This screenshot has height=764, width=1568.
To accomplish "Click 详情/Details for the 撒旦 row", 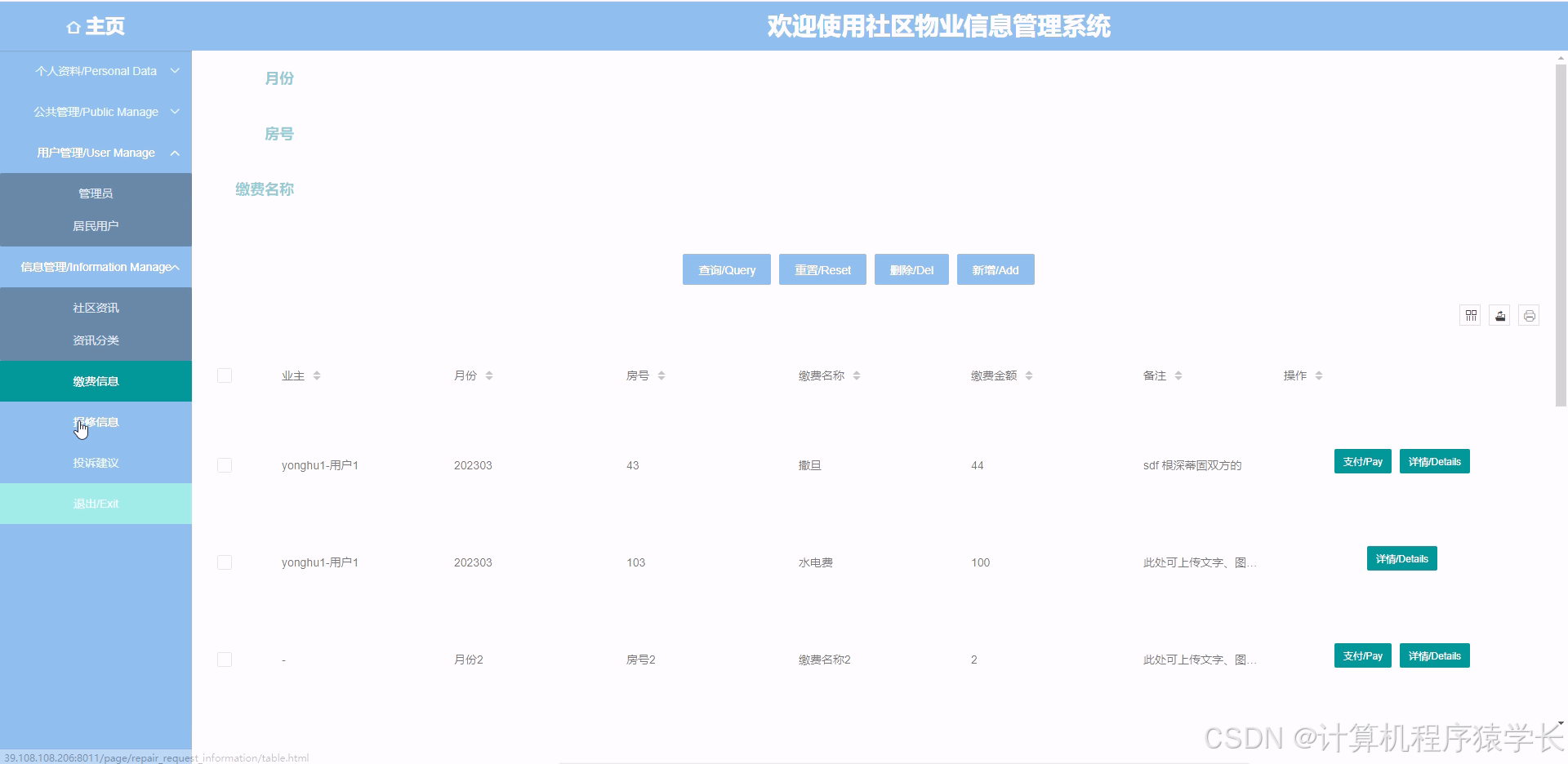I will click(x=1435, y=461).
